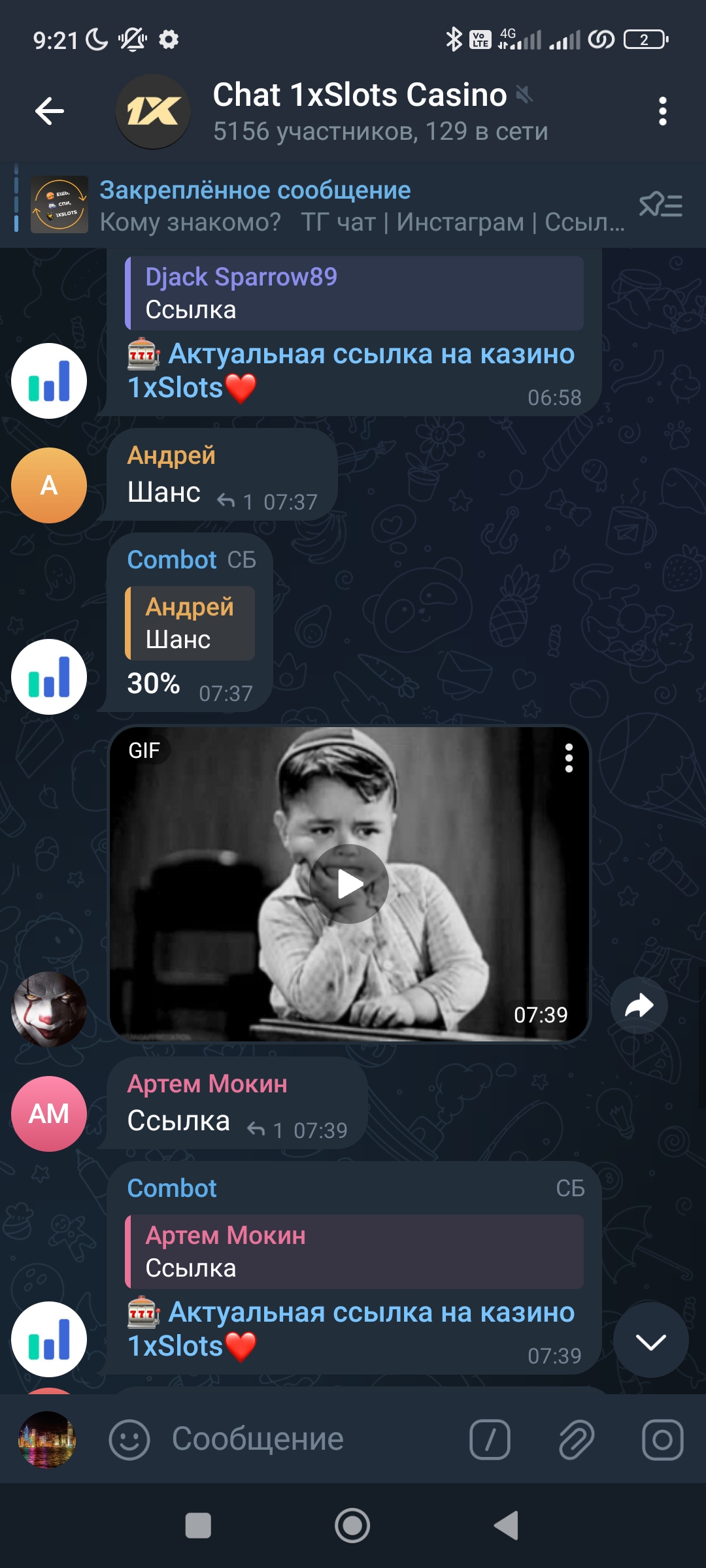Tap Андрей's orange 'A' avatar
This screenshot has height=1568, width=706.
click(x=49, y=485)
